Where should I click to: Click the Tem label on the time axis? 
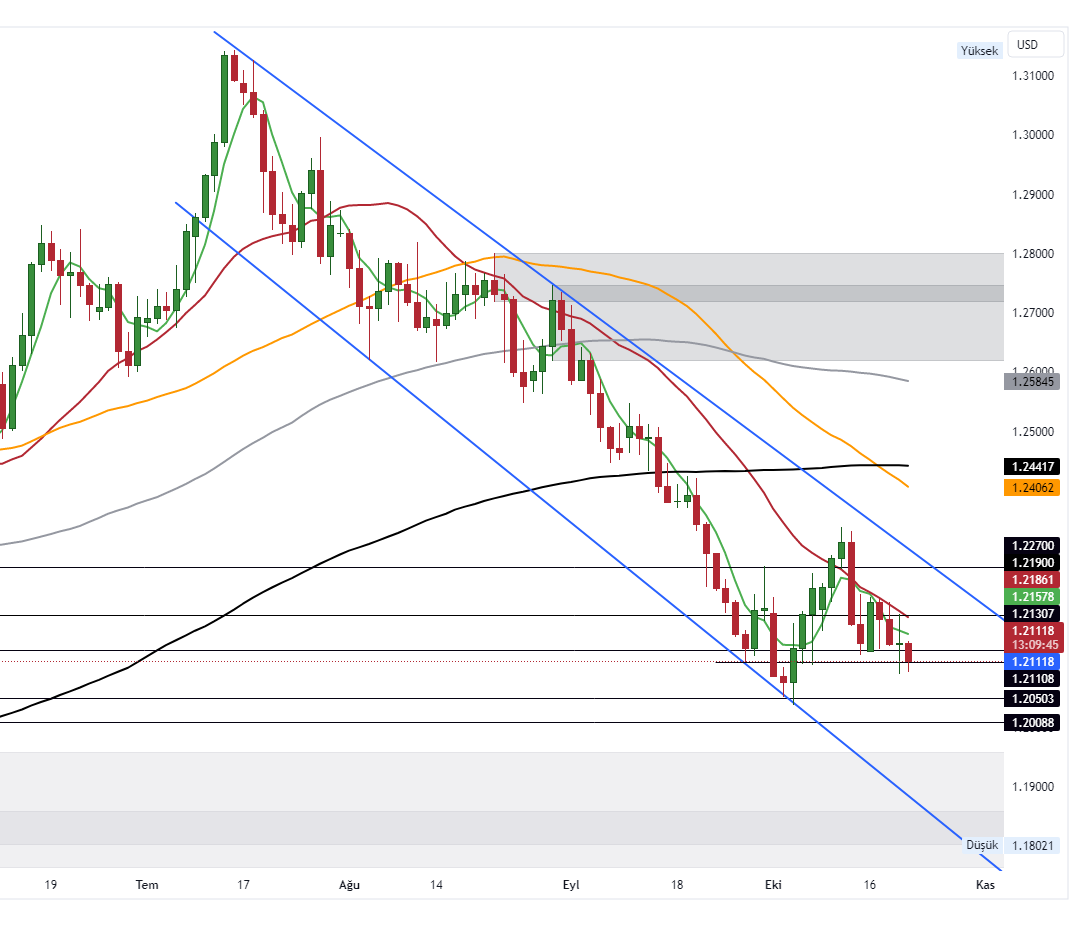[x=145, y=885]
